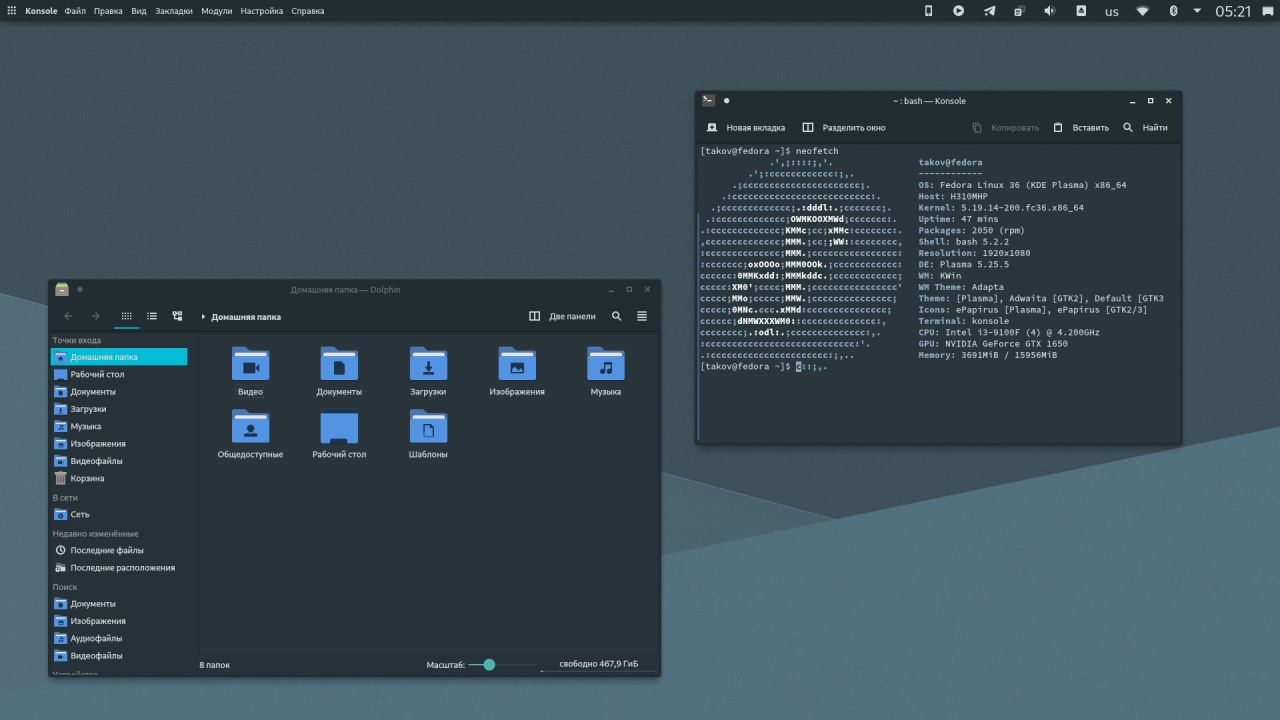
Task: Open the Wi-Fi network tray icon
Action: pos(1142,11)
